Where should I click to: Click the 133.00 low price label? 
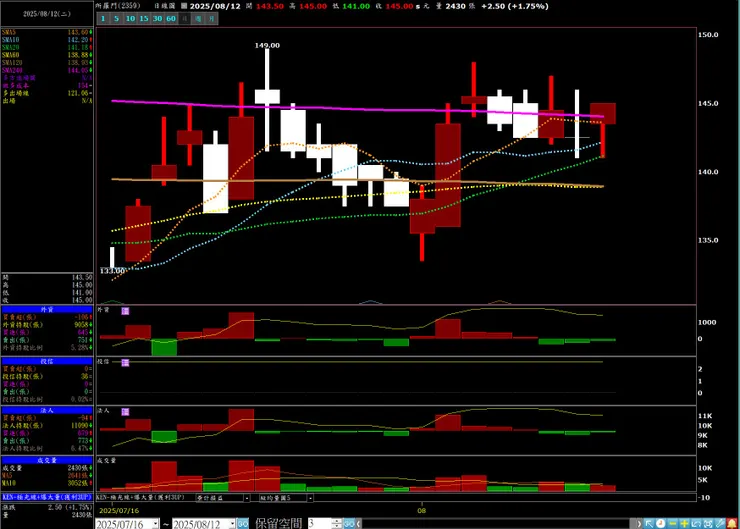click(112, 271)
